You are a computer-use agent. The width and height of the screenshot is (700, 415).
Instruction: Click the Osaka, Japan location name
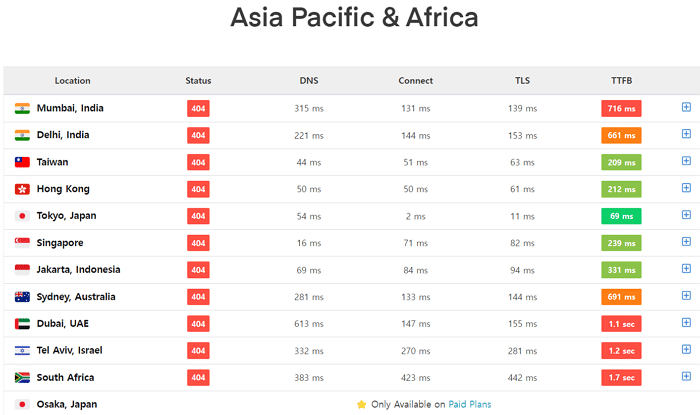67,404
